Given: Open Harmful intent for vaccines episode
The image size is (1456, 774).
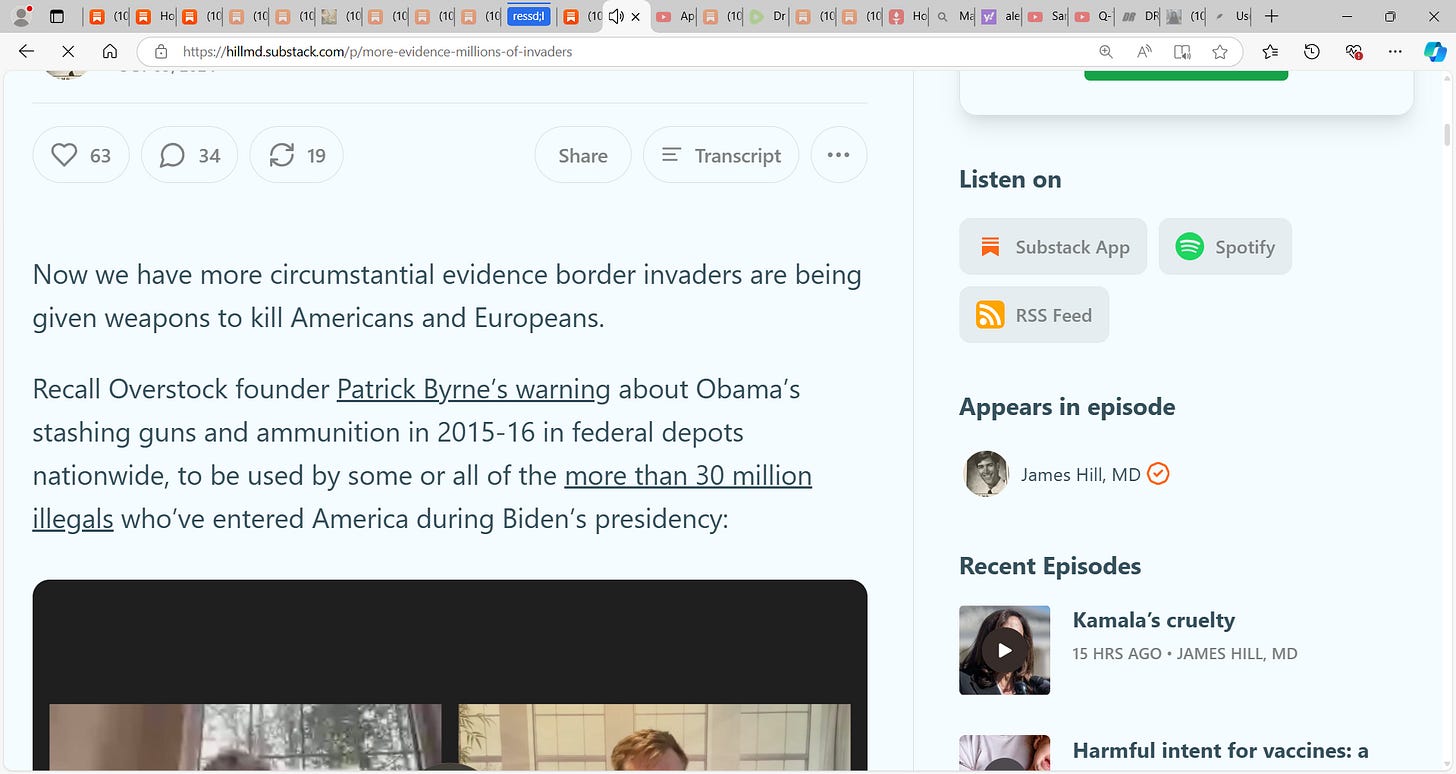Looking at the screenshot, I should coord(1220,750).
